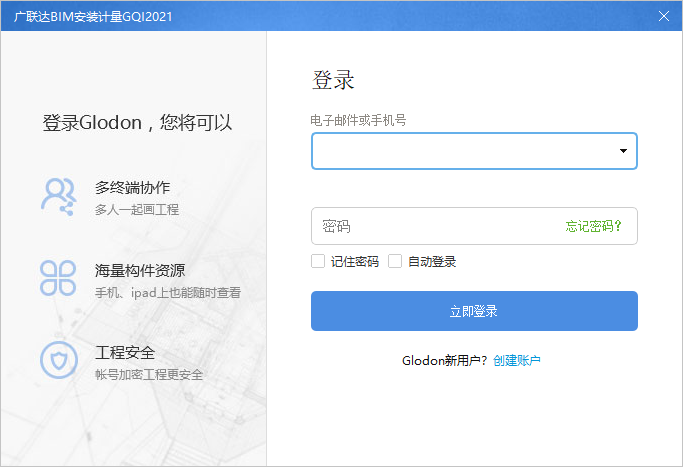The width and height of the screenshot is (683, 467).
Task: Click the shield project security icon
Action: coord(58,361)
